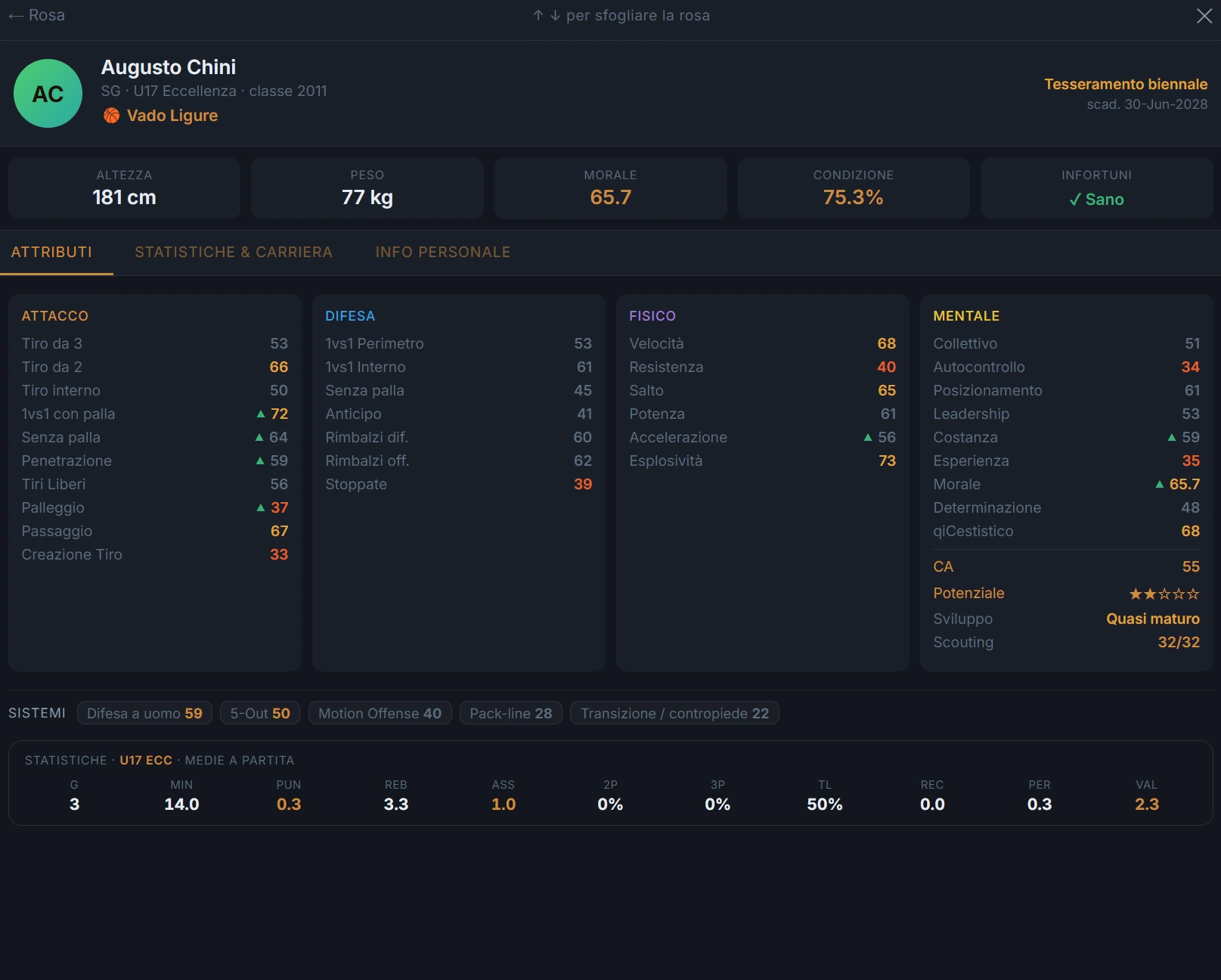Select the 5-Out 50 system chip

(x=260, y=713)
